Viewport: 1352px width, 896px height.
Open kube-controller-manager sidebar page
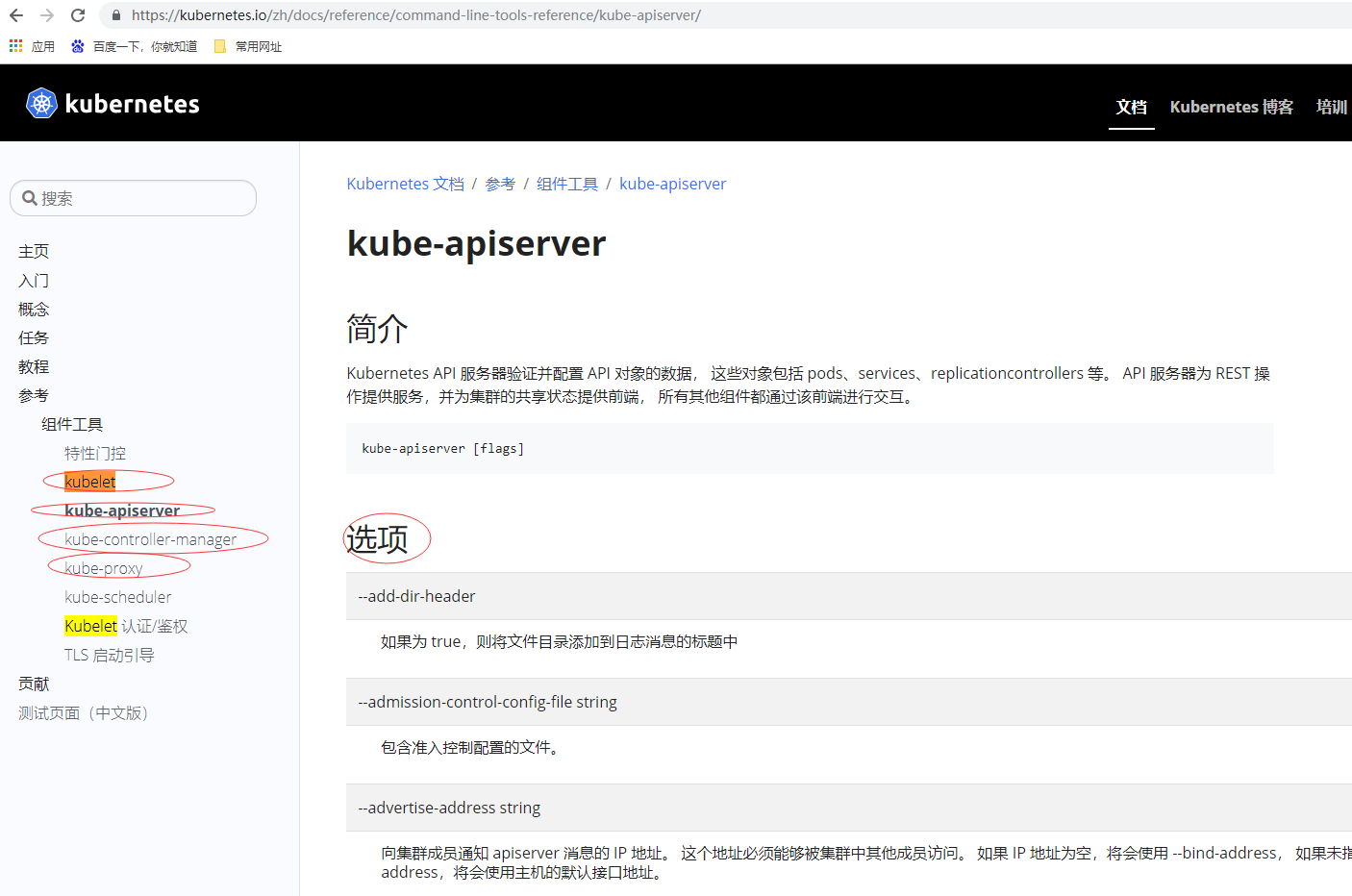(150, 539)
